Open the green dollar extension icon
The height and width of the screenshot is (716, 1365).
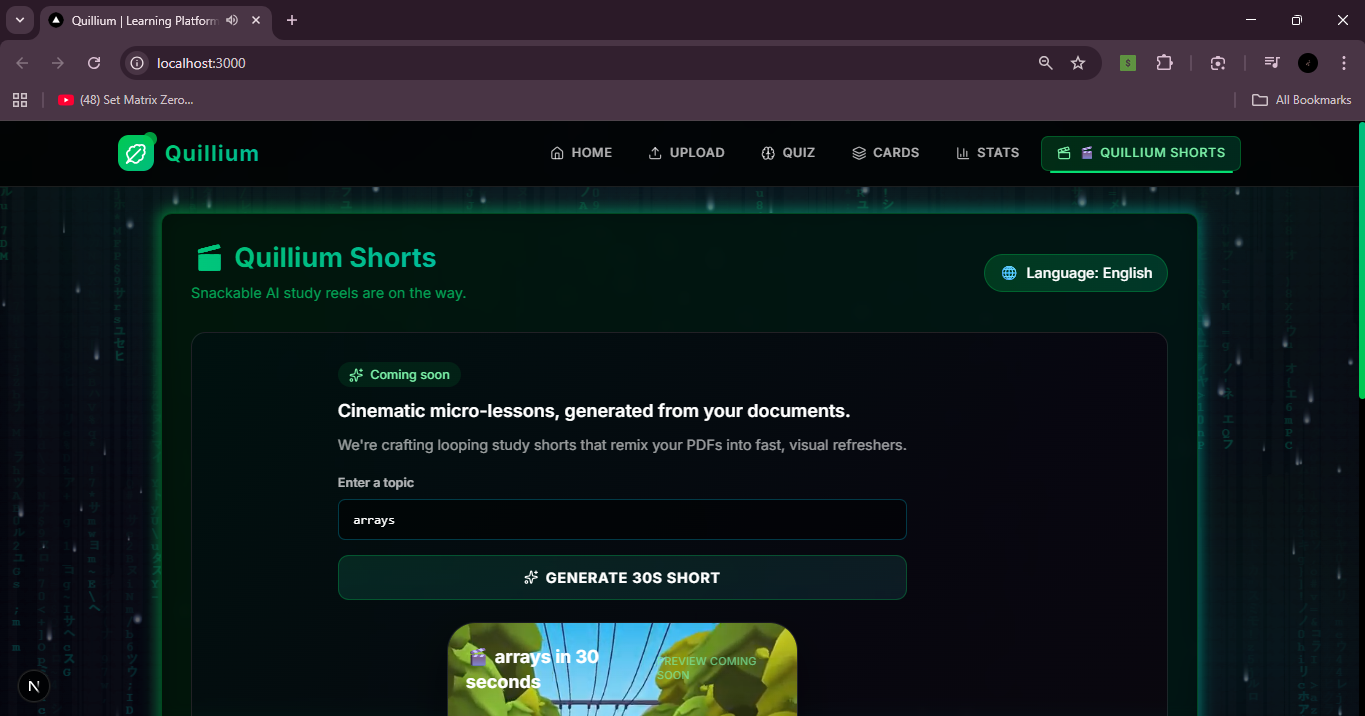(x=1128, y=63)
